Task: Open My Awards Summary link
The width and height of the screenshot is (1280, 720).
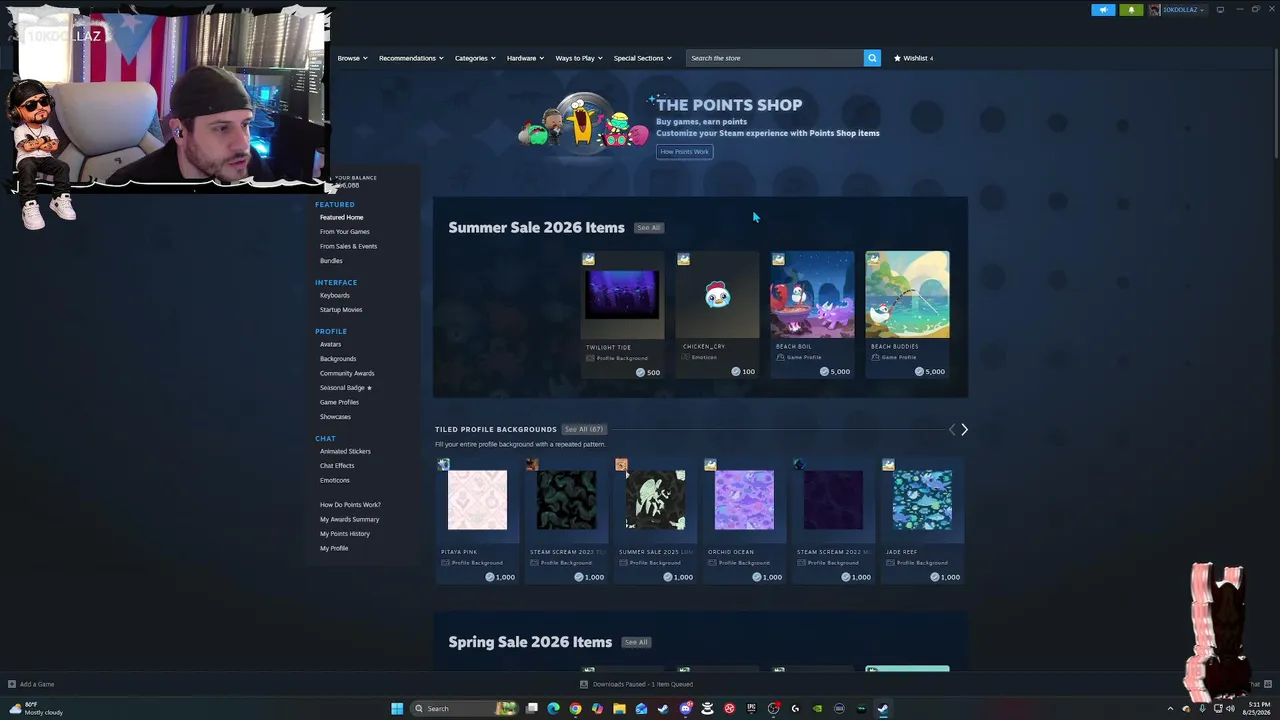Action: (x=349, y=520)
